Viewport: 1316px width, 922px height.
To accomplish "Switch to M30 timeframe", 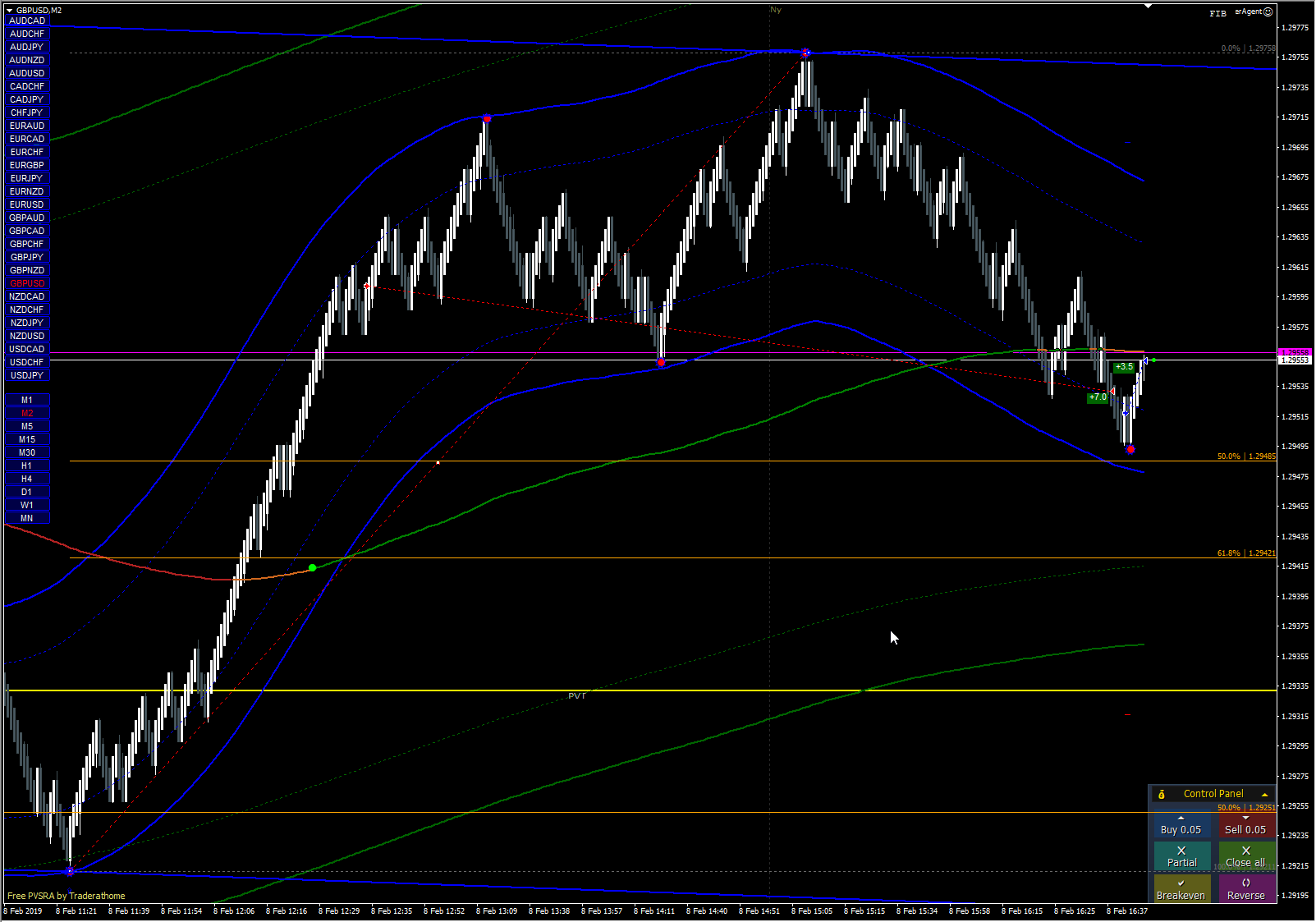I will click(x=27, y=452).
